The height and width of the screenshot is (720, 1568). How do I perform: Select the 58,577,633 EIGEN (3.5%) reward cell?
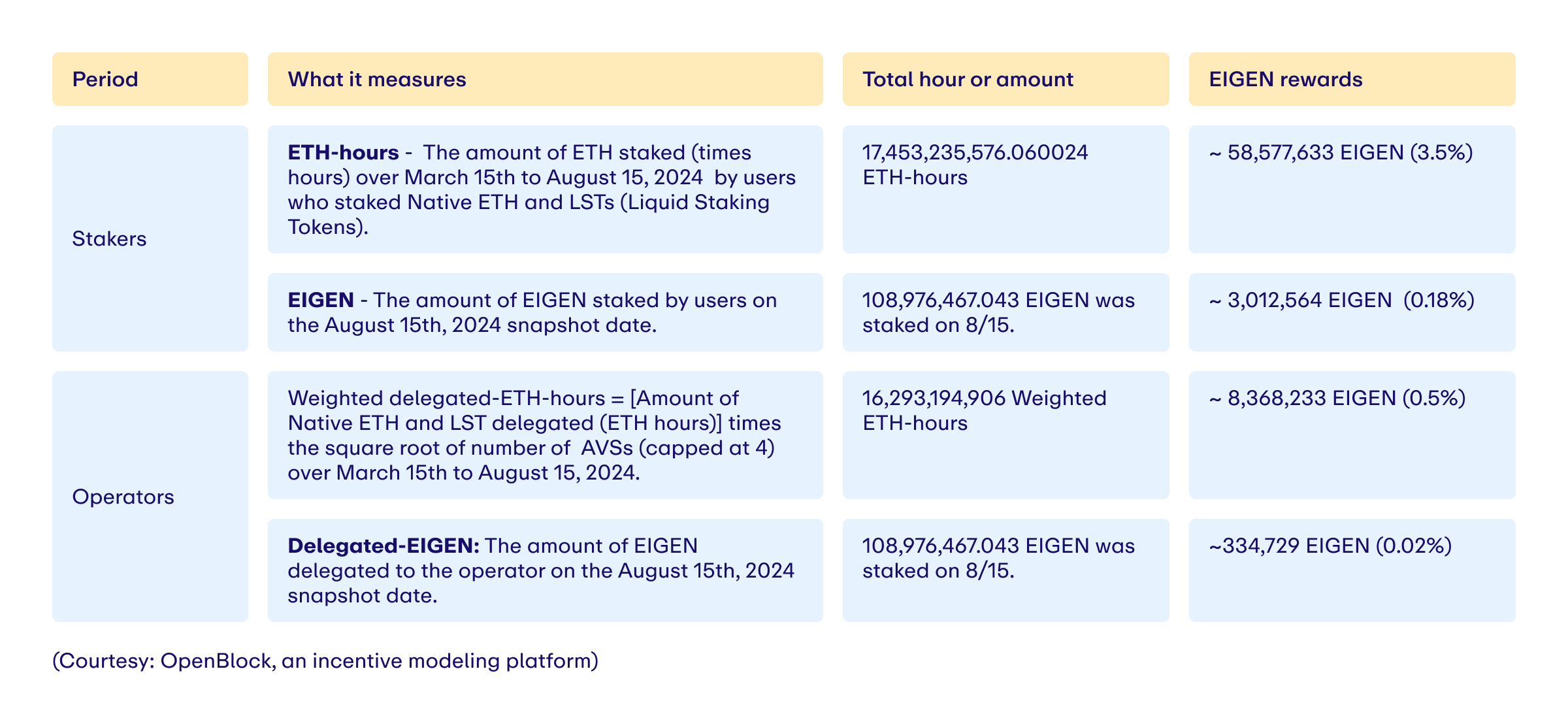point(1352,189)
